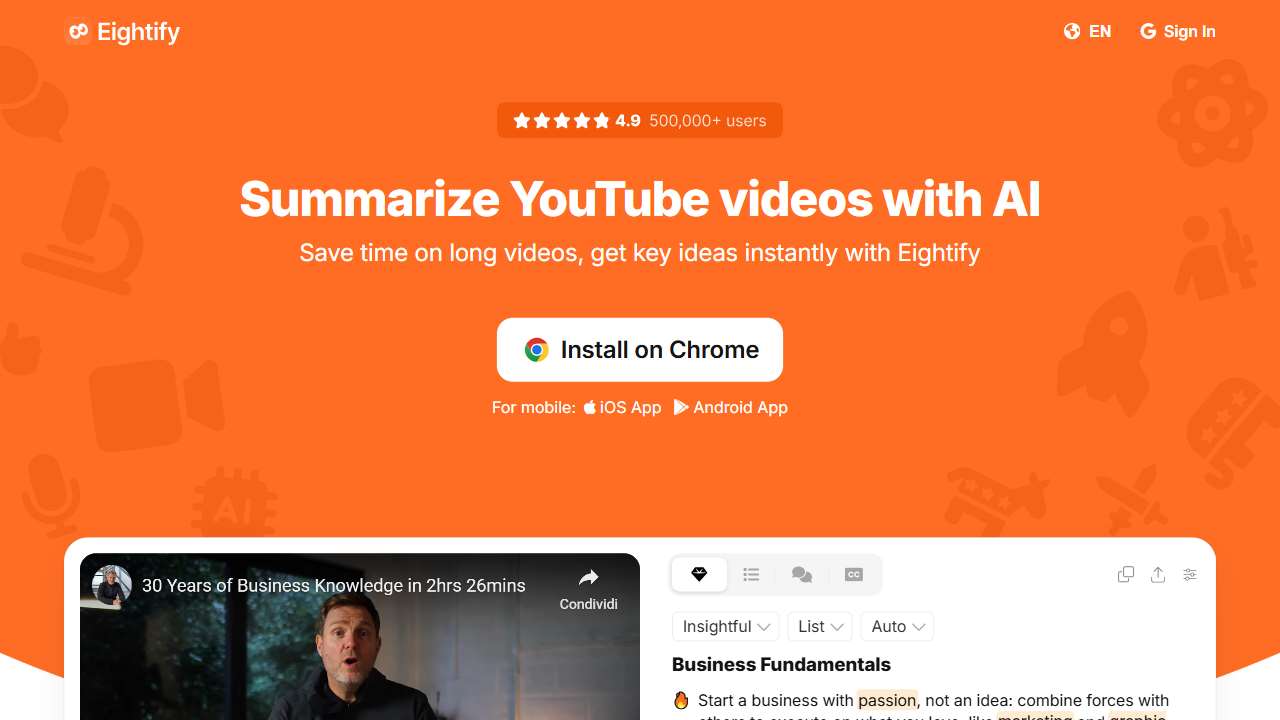
Task: Open summary settings sliders icon
Action: [1190, 574]
